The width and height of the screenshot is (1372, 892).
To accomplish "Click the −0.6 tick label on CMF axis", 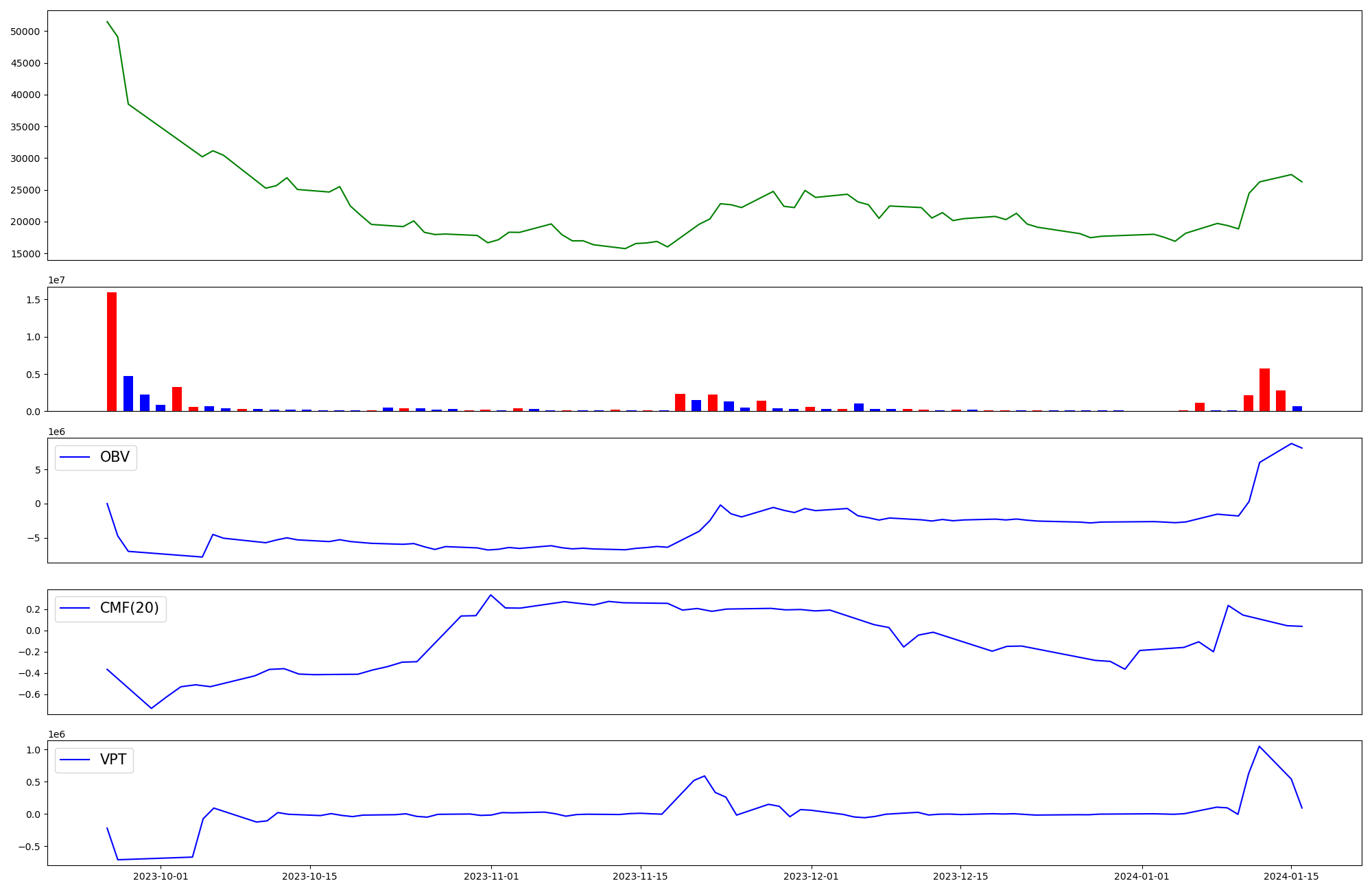I will coord(28,694).
